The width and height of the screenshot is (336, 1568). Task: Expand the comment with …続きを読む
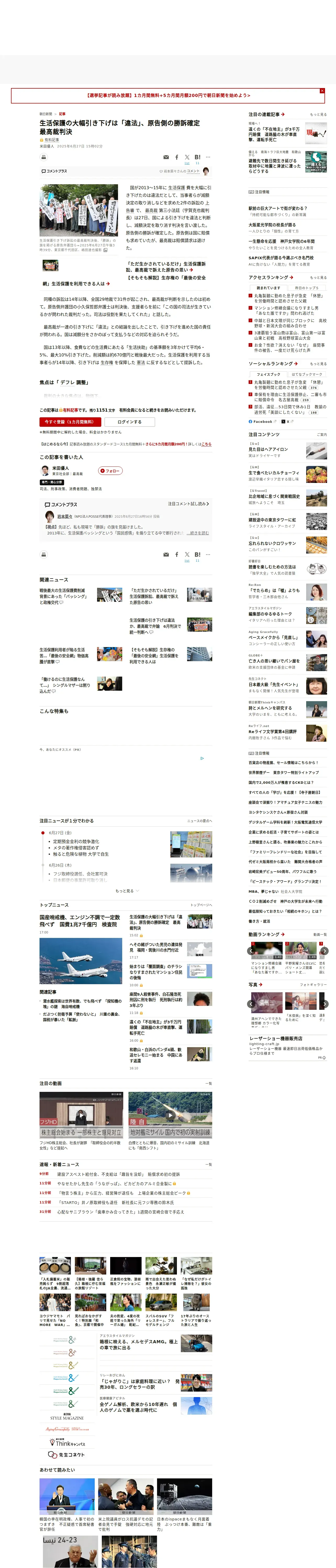pos(198,533)
